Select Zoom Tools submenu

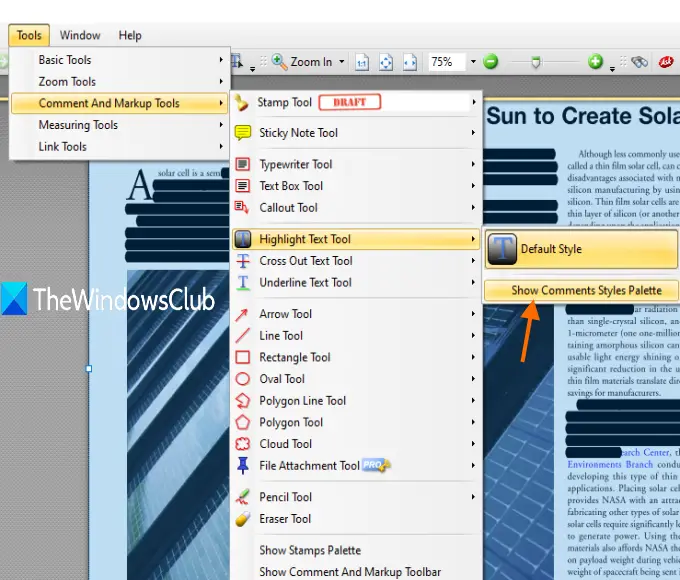119,82
